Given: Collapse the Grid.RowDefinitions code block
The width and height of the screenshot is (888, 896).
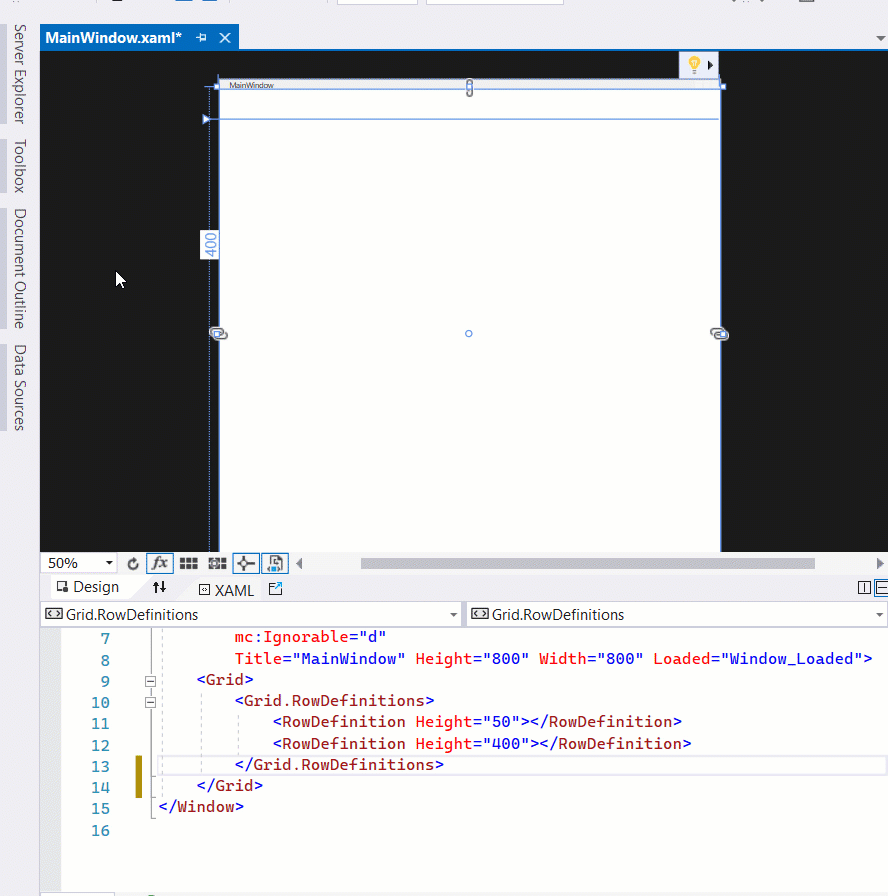Looking at the screenshot, I should pyautogui.click(x=150, y=702).
